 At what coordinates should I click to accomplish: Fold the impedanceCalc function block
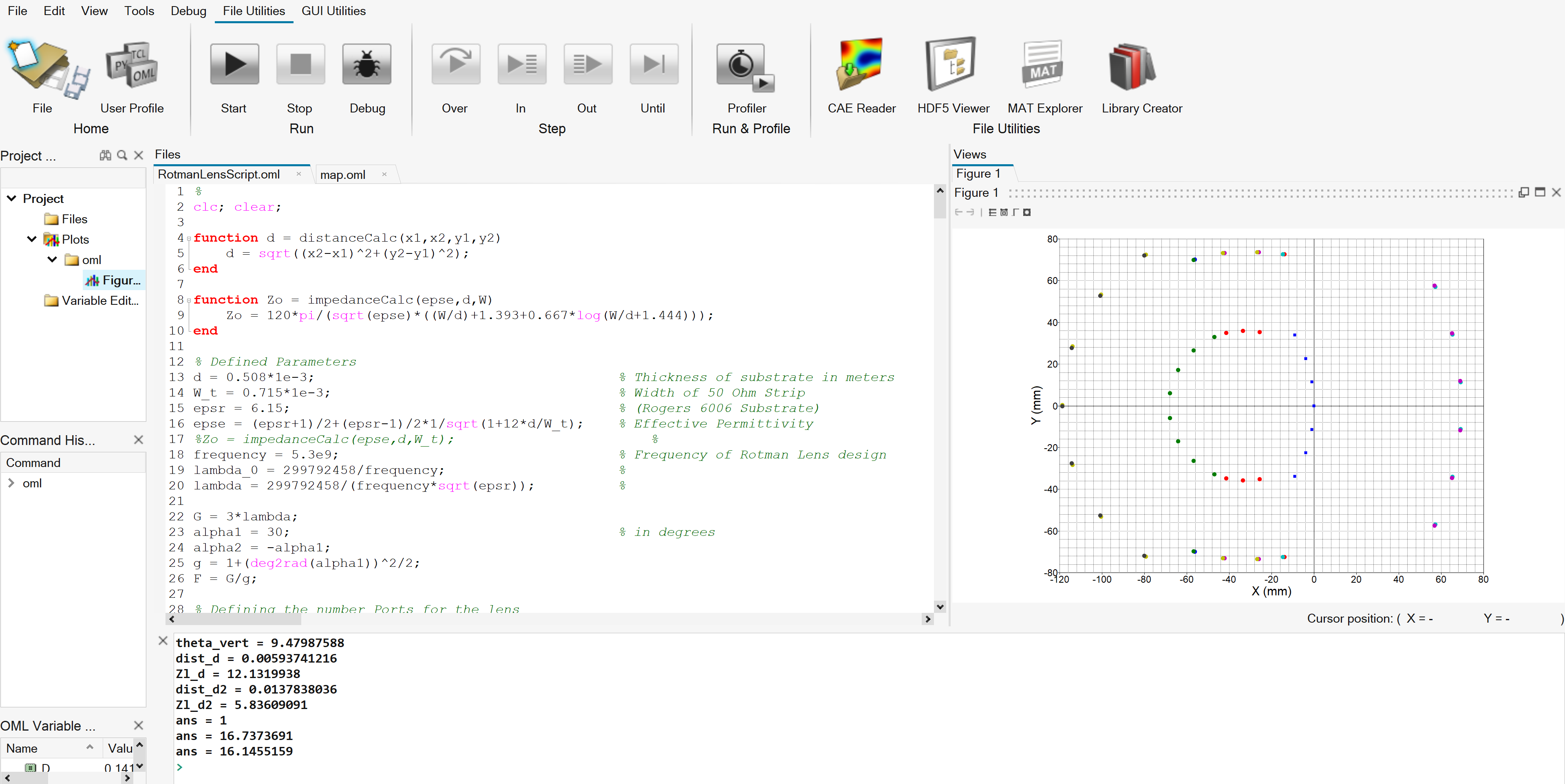tap(189, 301)
